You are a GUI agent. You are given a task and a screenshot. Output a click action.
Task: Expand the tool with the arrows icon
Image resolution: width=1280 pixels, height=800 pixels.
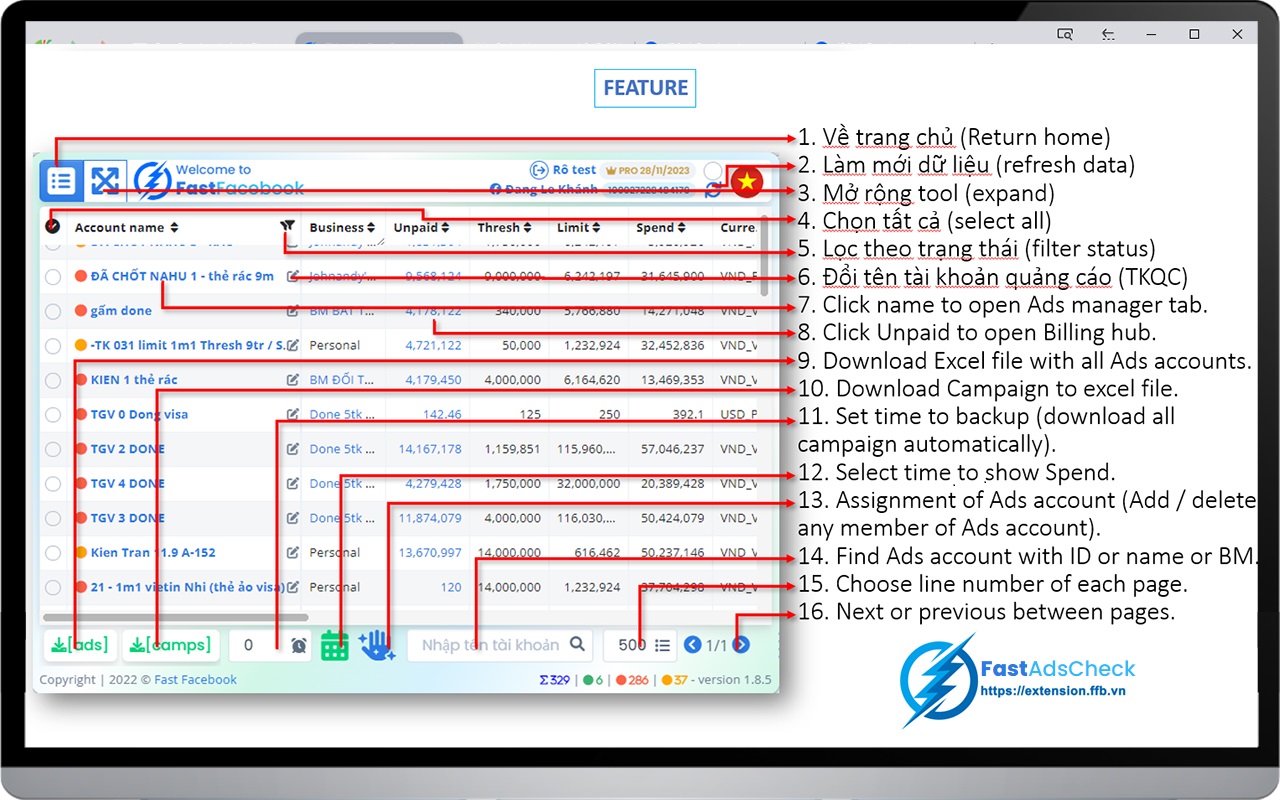pyautogui.click(x=105, y=181)
